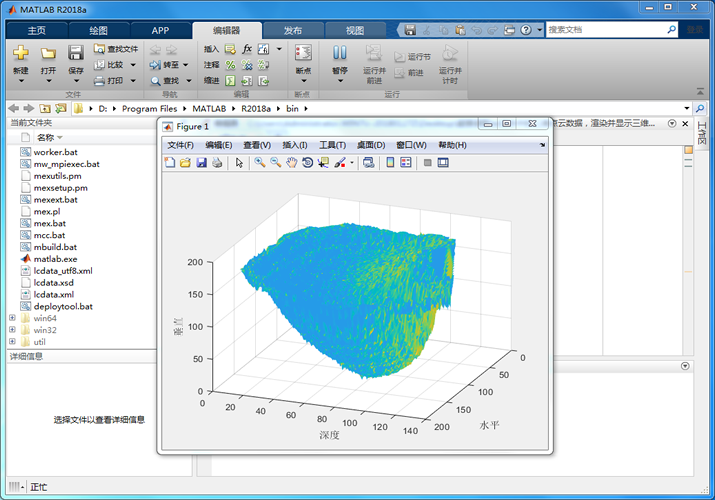Viewport: 715px width, 500px height.
Task: Click the Find (查找) magnifier button
Action: tap(164, 81)
